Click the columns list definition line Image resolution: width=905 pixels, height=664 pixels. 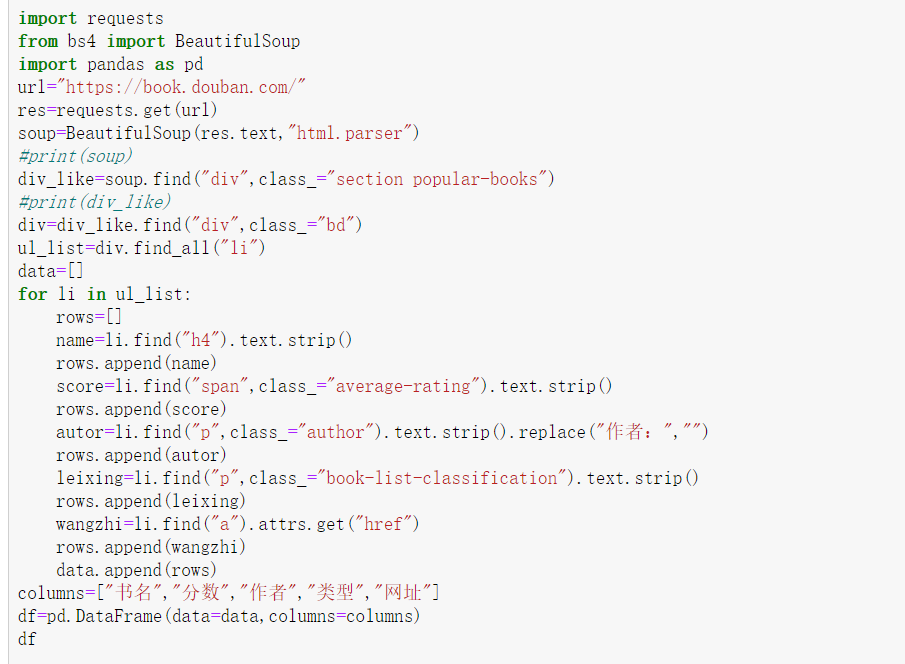point(228,593)
